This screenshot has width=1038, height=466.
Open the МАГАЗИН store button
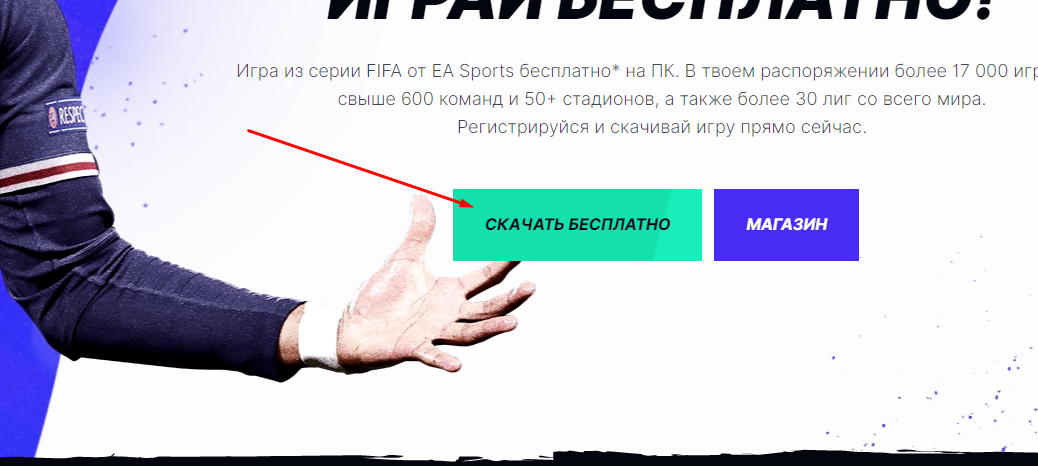click(786, 224)
